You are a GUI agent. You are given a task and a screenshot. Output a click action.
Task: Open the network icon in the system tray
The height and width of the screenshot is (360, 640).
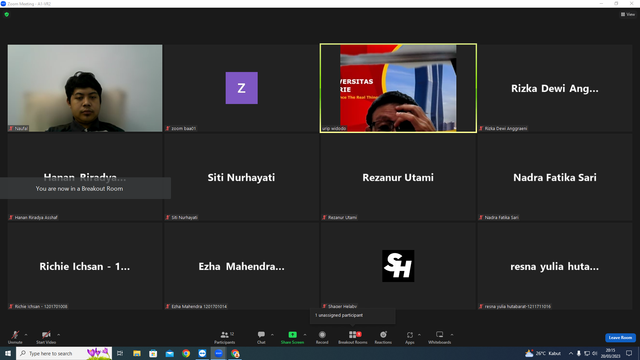[587, 353]
